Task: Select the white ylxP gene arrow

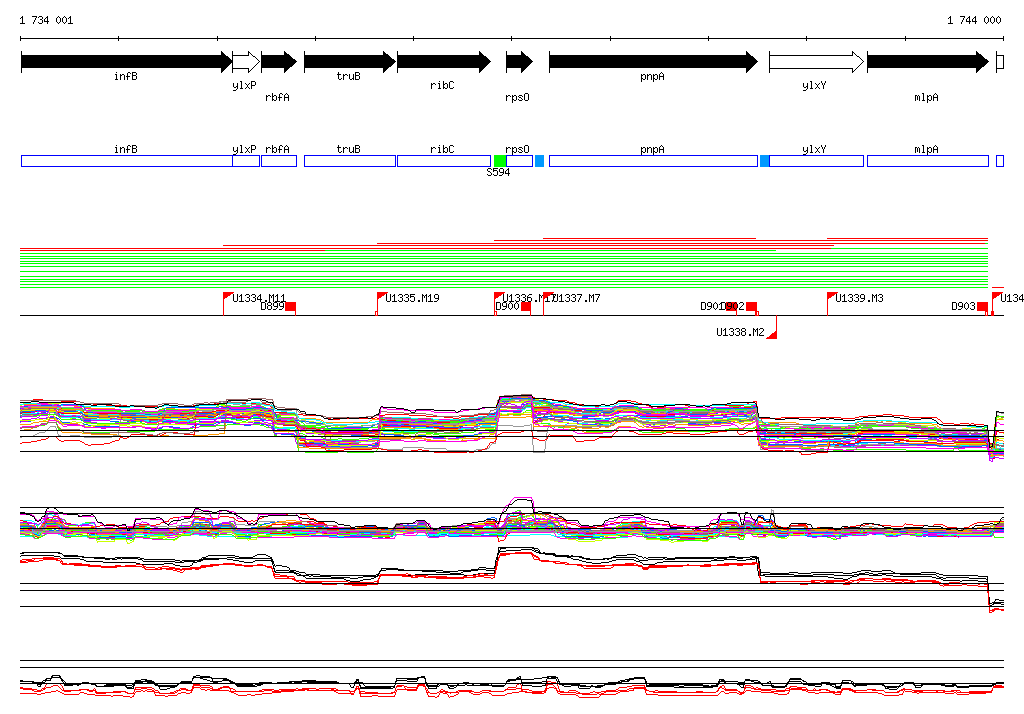Action: [x=246, y=62]
